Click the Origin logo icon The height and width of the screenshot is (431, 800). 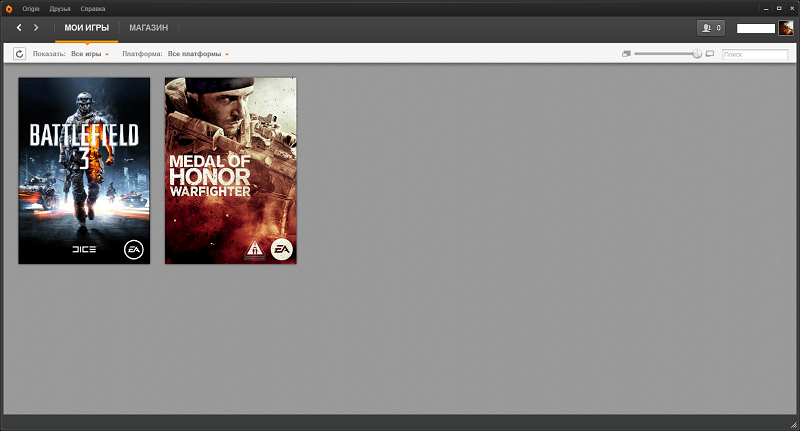click(9, 9)
